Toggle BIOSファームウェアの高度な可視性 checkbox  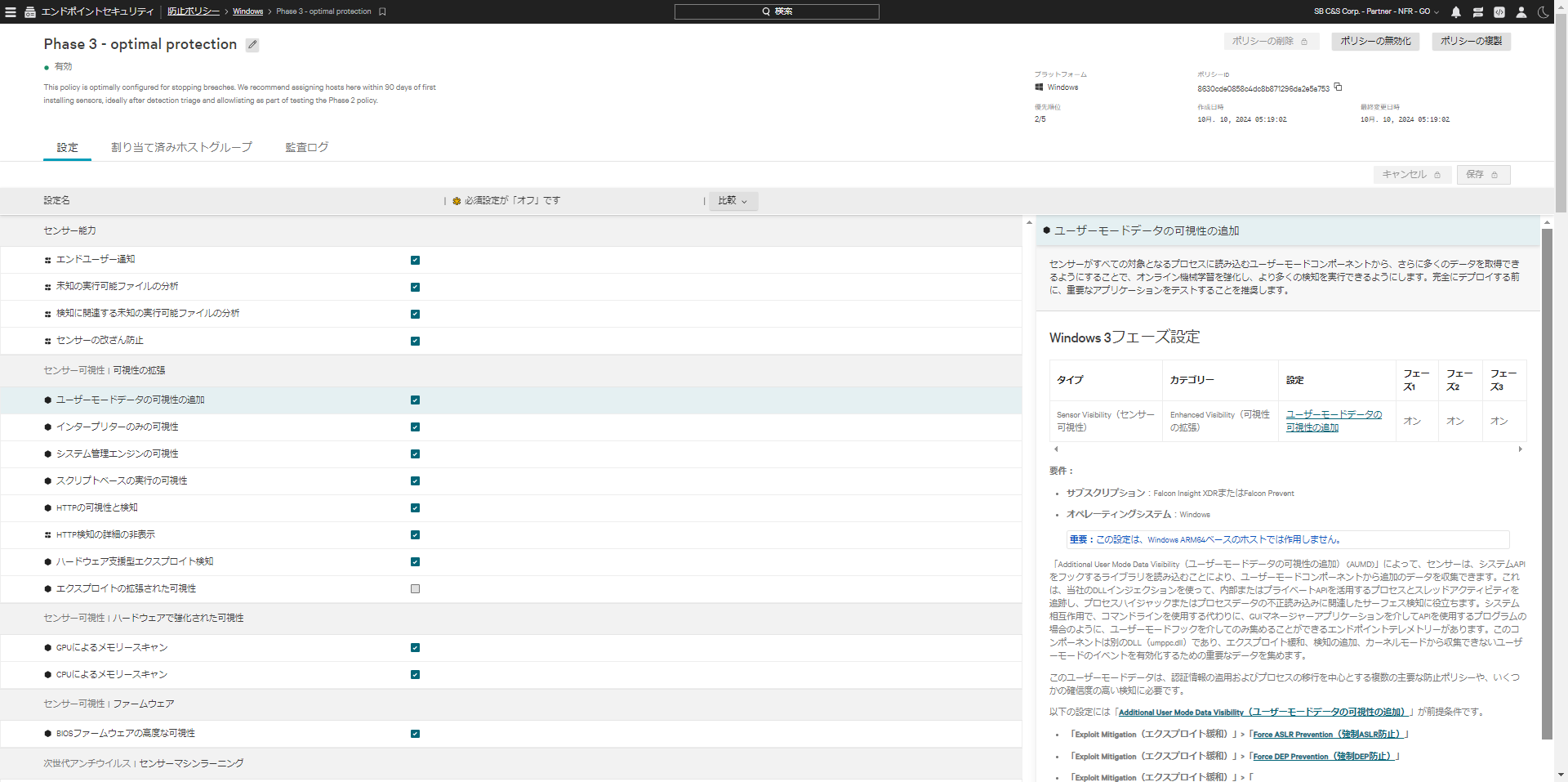[415, 734]
